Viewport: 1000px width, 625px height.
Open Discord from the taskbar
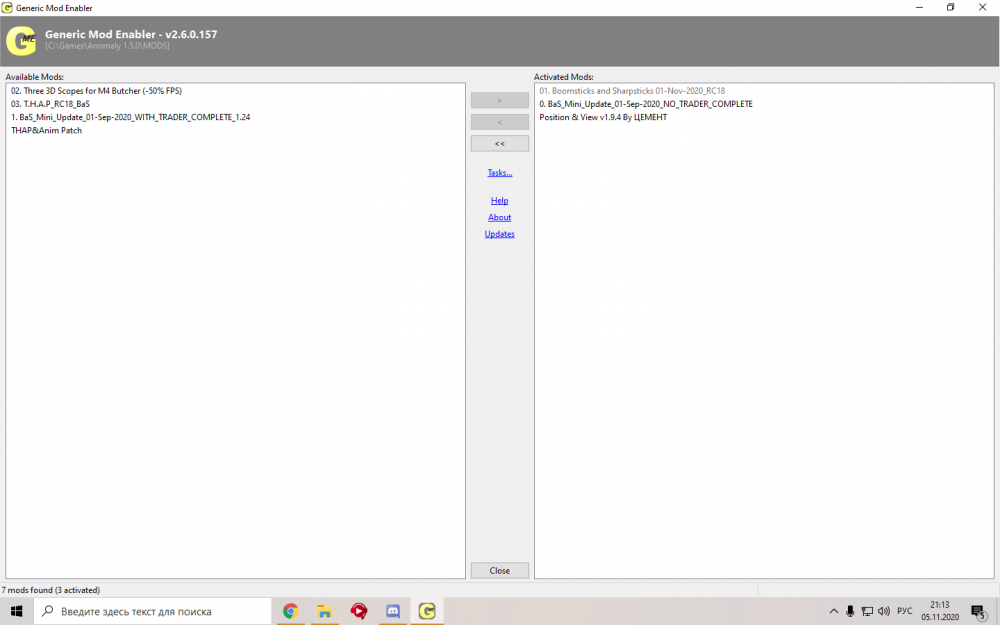[393, 611]
